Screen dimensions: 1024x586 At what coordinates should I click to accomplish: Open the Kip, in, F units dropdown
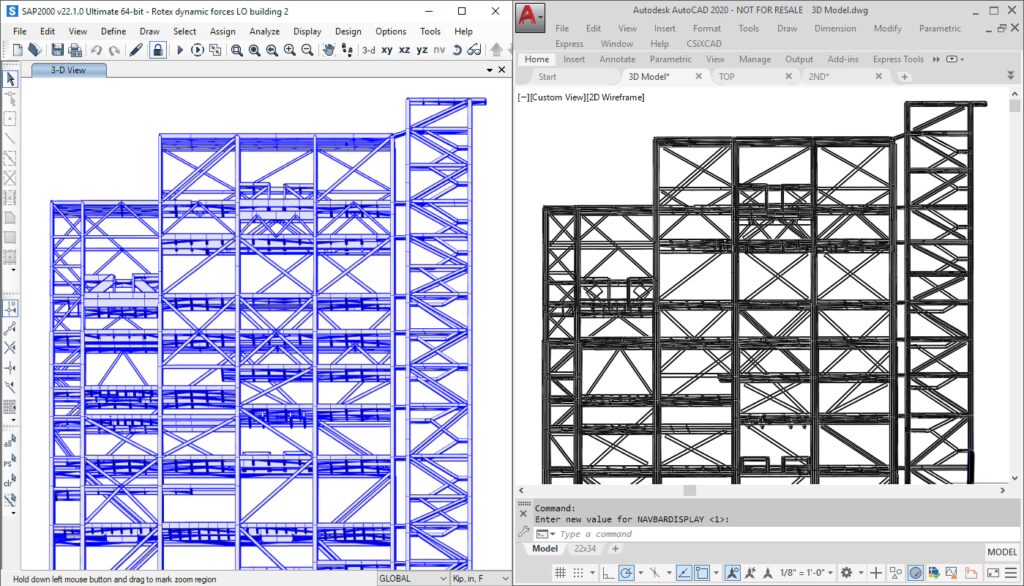(478, 578)
